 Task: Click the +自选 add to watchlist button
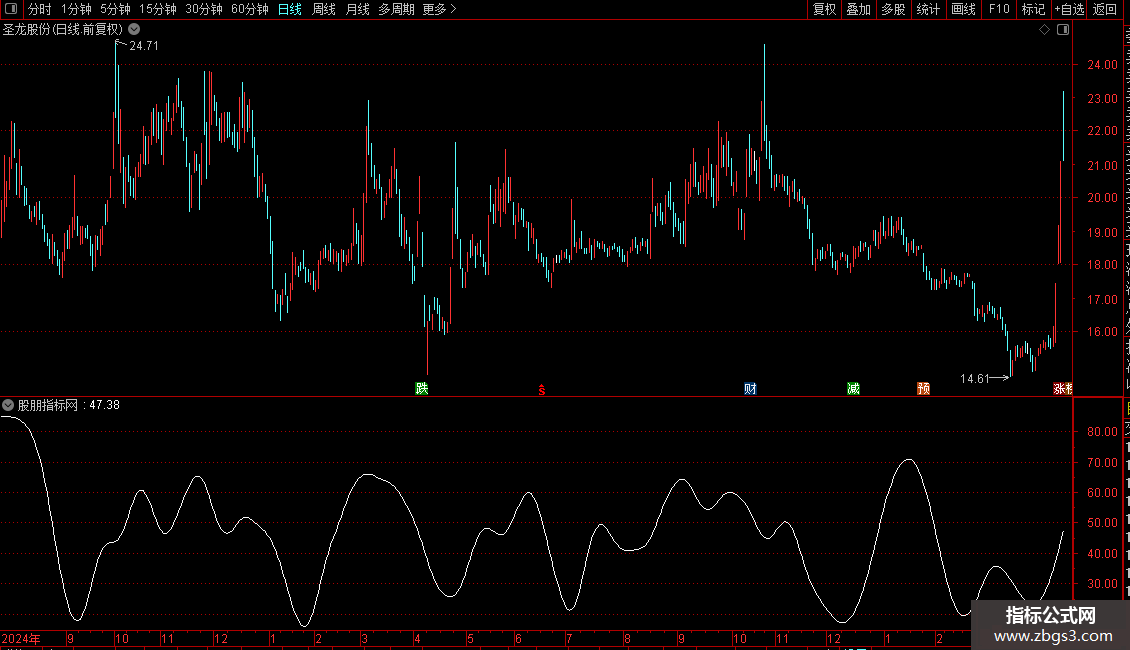click(x=1068, y=9)
